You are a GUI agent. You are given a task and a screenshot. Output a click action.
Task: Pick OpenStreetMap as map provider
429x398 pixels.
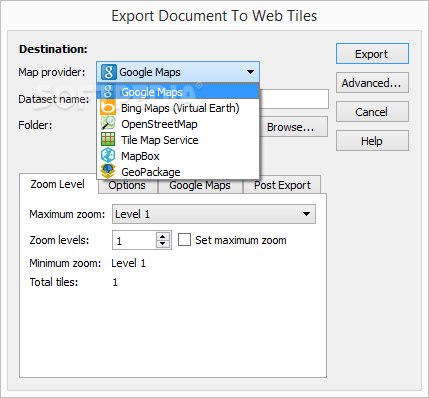[178, 124]
